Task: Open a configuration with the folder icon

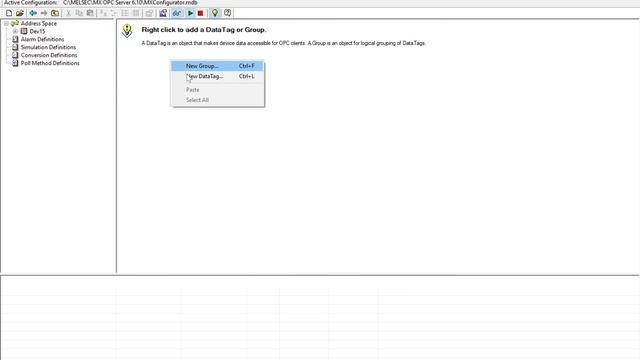Action: coord(20,13)
